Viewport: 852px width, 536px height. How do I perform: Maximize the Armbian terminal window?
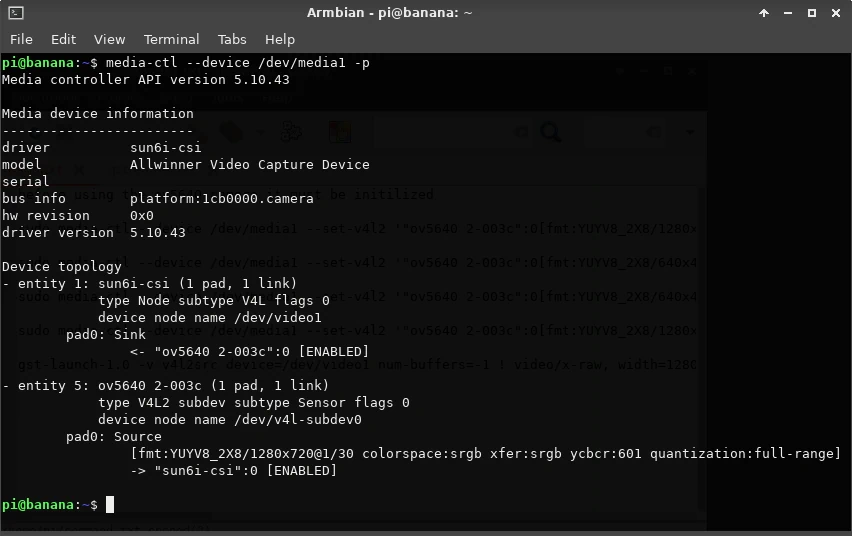812,13
